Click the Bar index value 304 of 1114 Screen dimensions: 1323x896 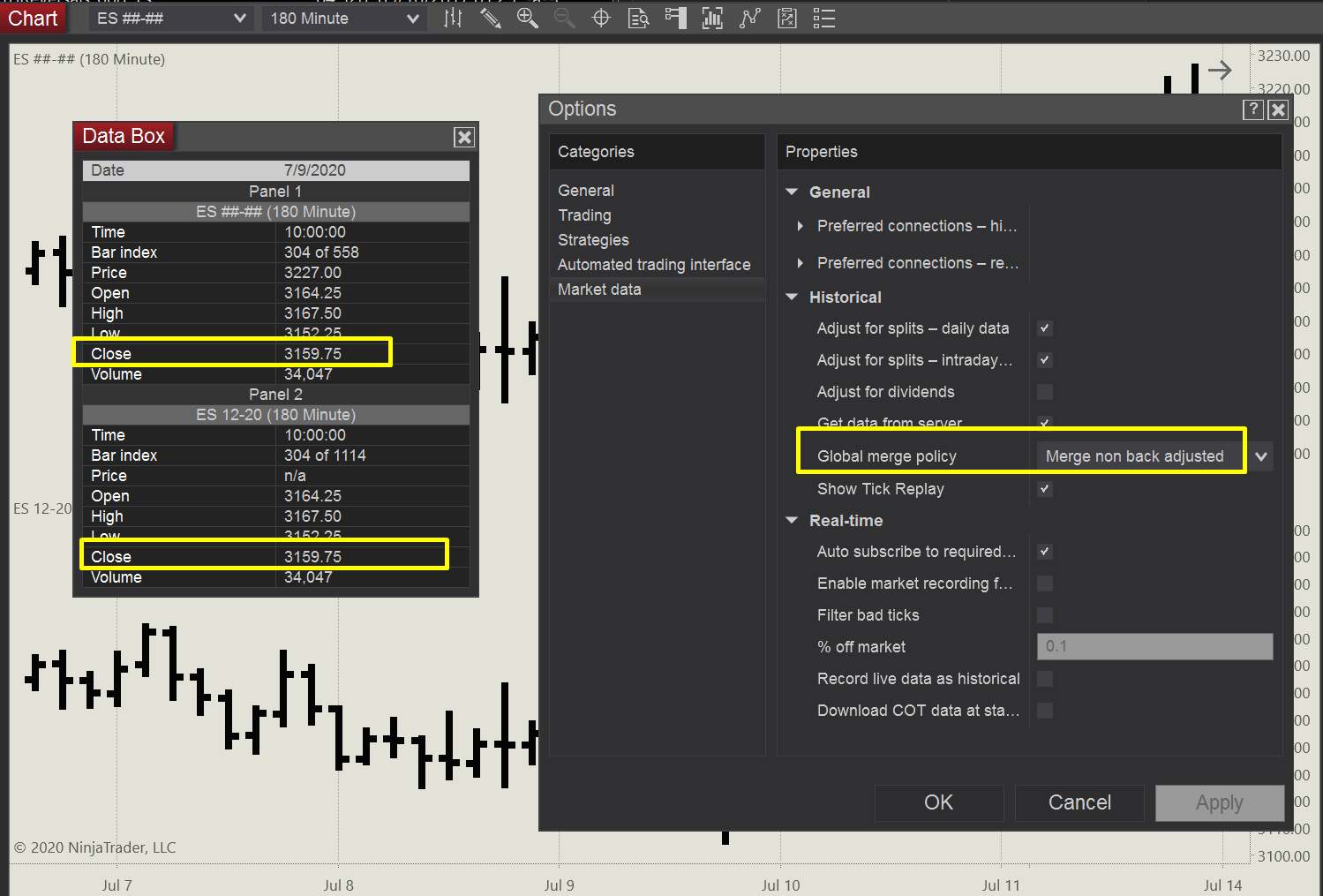point(325,456)
